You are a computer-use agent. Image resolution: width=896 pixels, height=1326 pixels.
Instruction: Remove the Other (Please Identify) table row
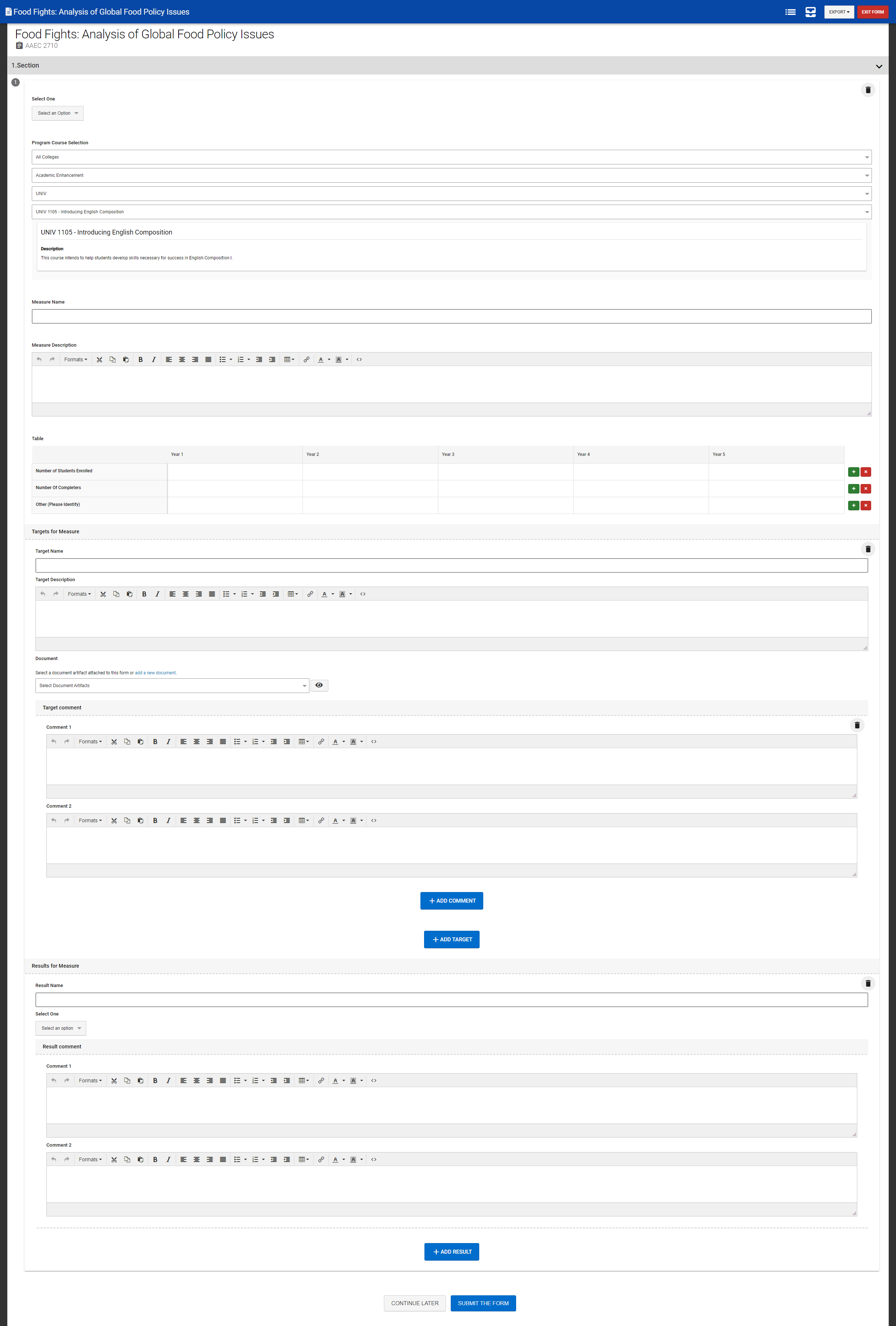866,506
